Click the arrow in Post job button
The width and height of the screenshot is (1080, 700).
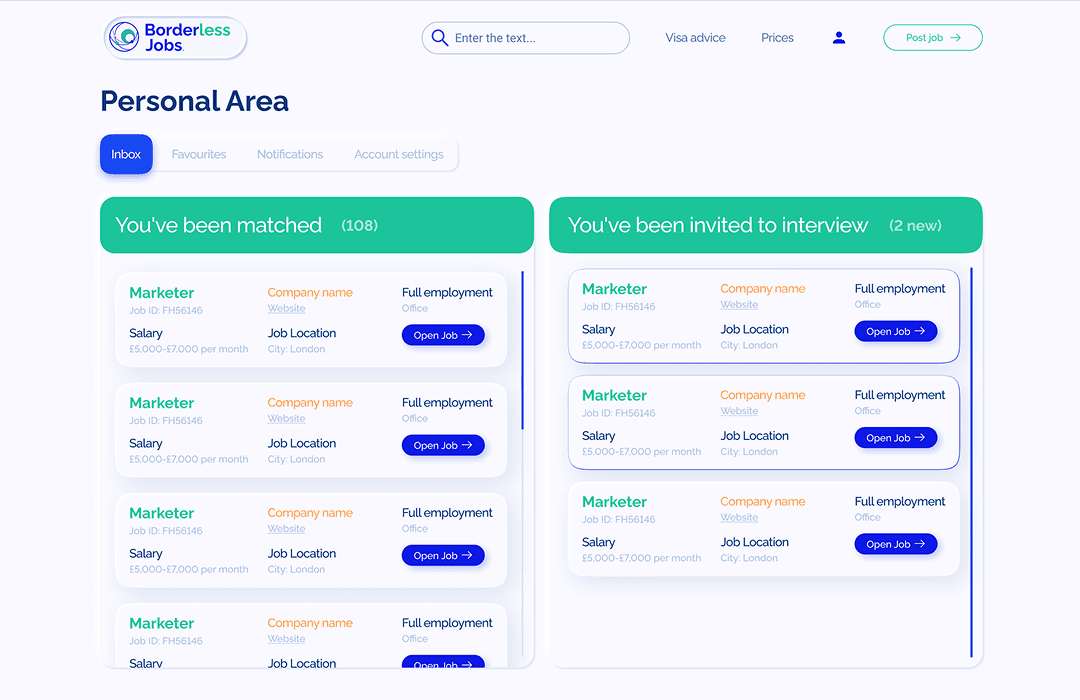click(x=955, y=38)
